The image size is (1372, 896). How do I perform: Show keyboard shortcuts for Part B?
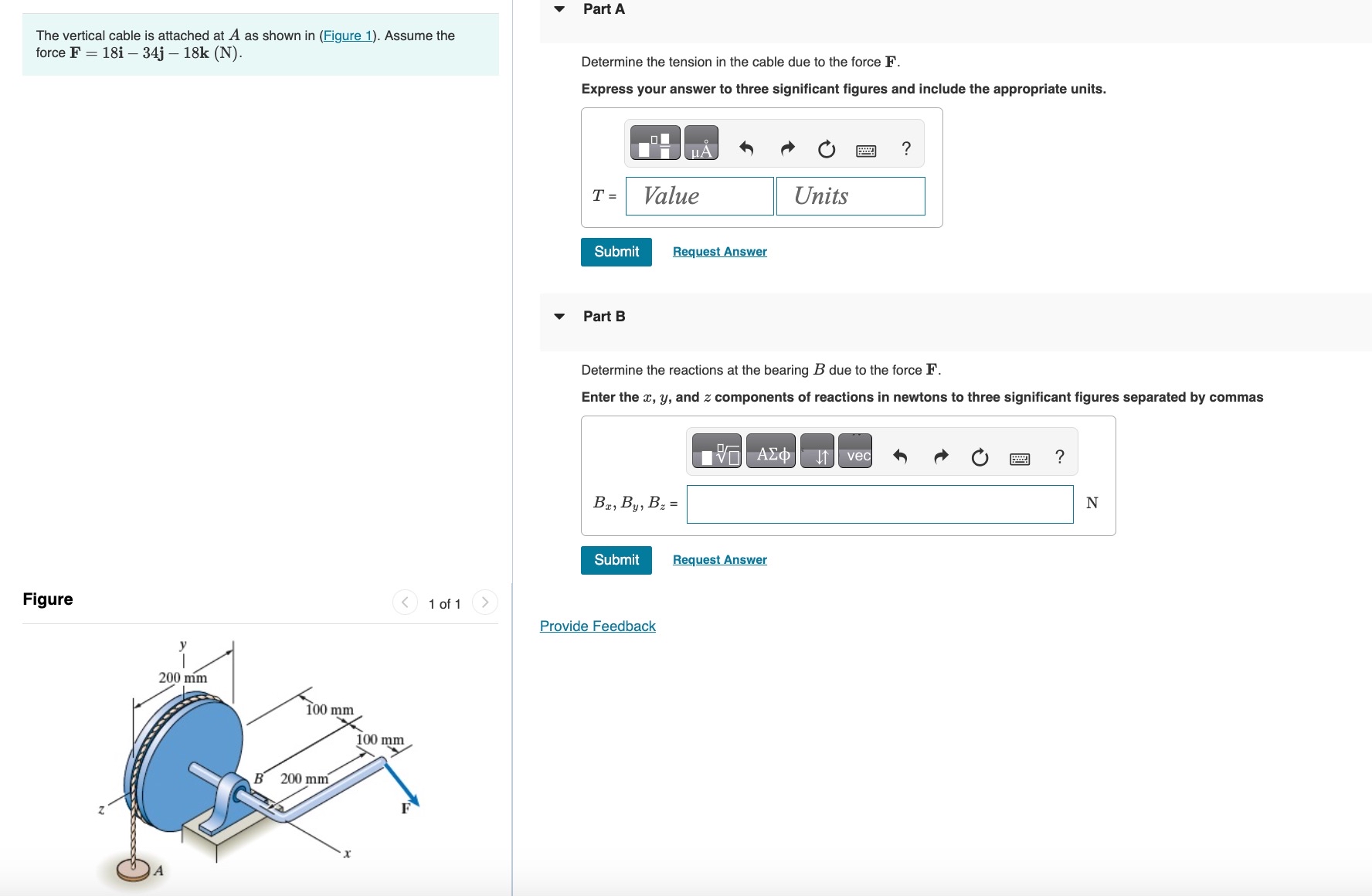pos(1020,459)
